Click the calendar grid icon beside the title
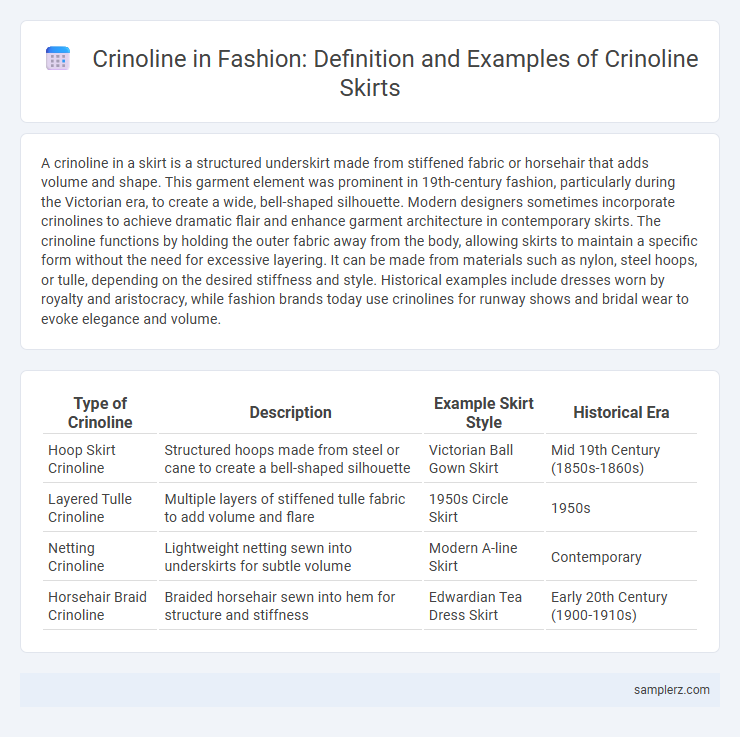 click(x=58, y=59)
